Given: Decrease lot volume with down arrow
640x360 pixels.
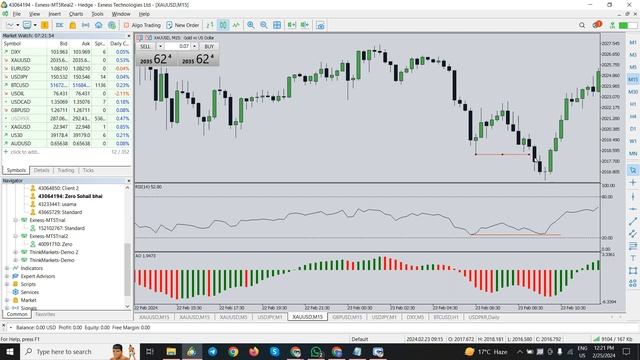Looking at the screenshot, I should point(160,47).
